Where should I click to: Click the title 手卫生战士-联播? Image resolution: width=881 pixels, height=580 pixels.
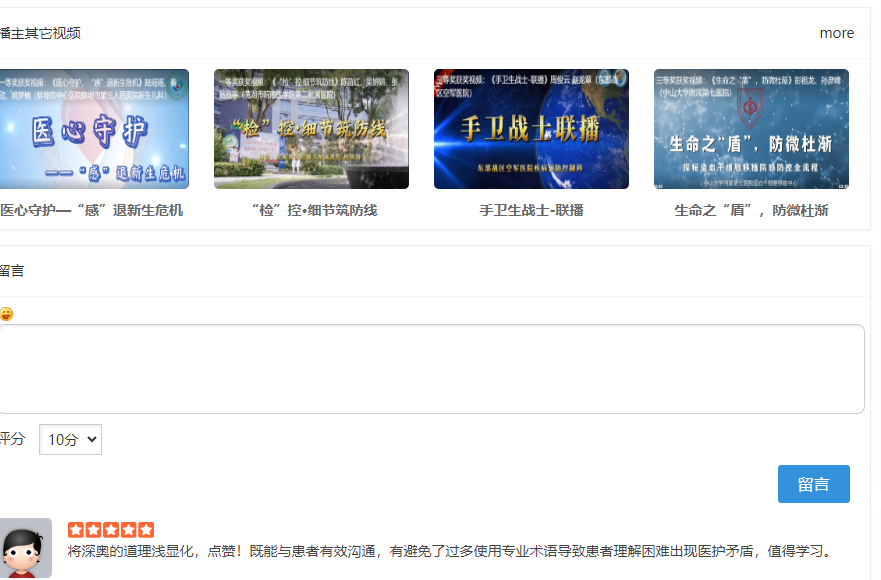pos(531,211)
